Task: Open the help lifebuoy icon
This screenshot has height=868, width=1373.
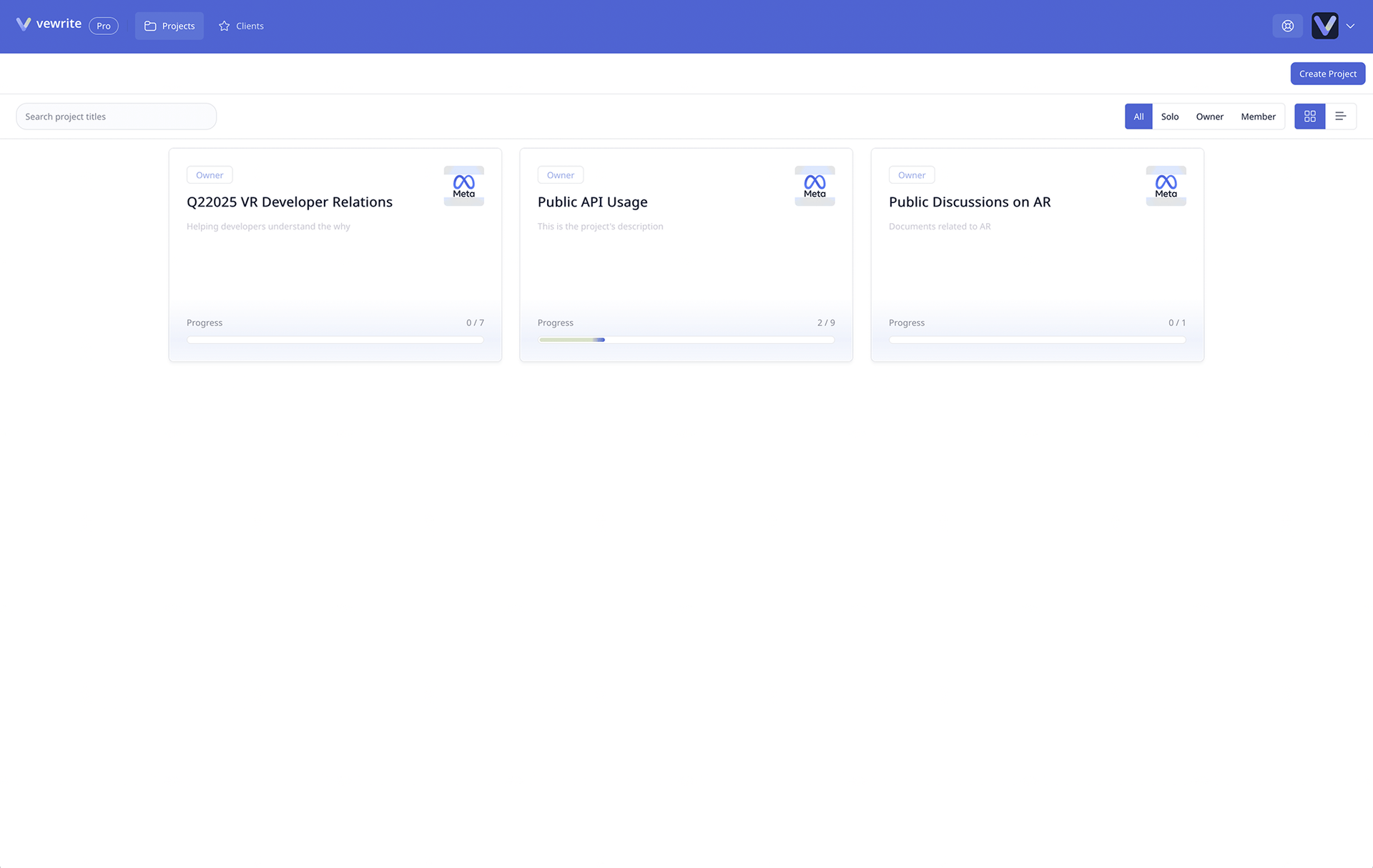Action: (x=1287, y=26)
